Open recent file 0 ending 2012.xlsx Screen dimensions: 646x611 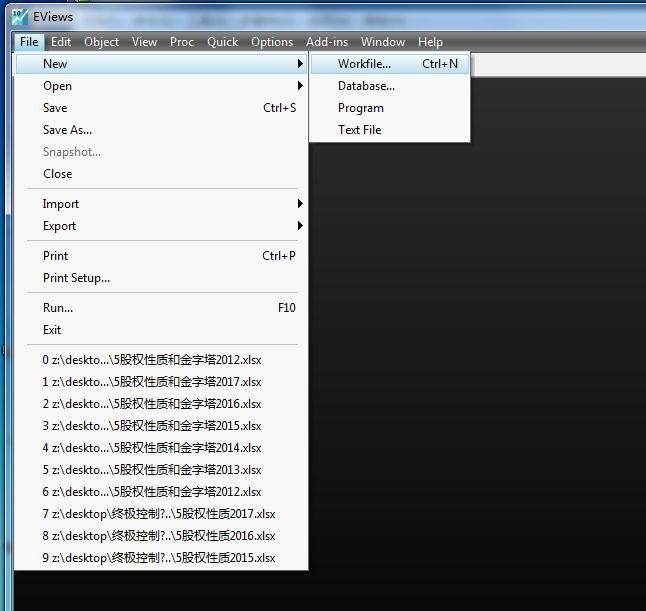161,360
